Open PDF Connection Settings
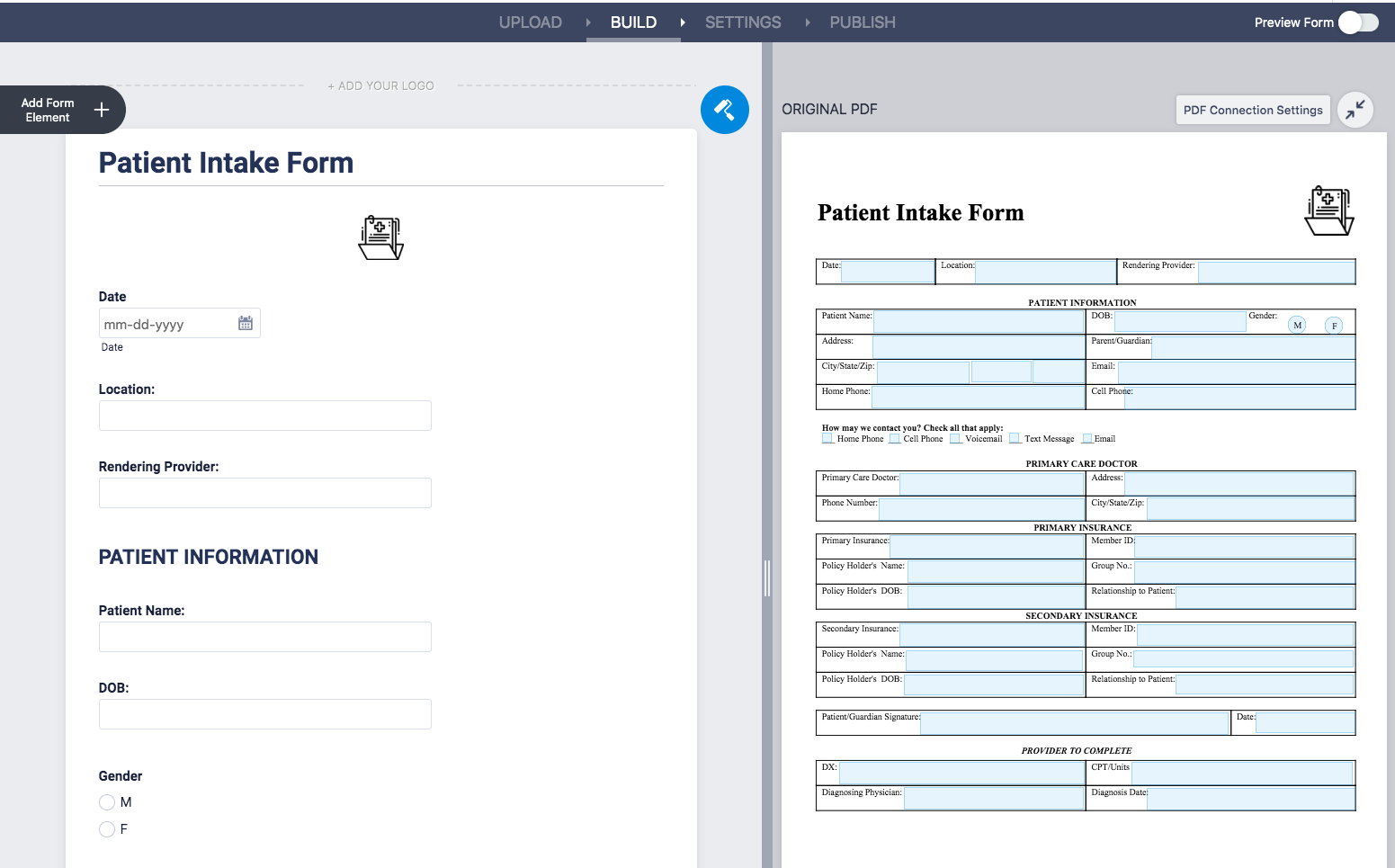Viewport: 1395px width, 868px height. [1252, 110]
